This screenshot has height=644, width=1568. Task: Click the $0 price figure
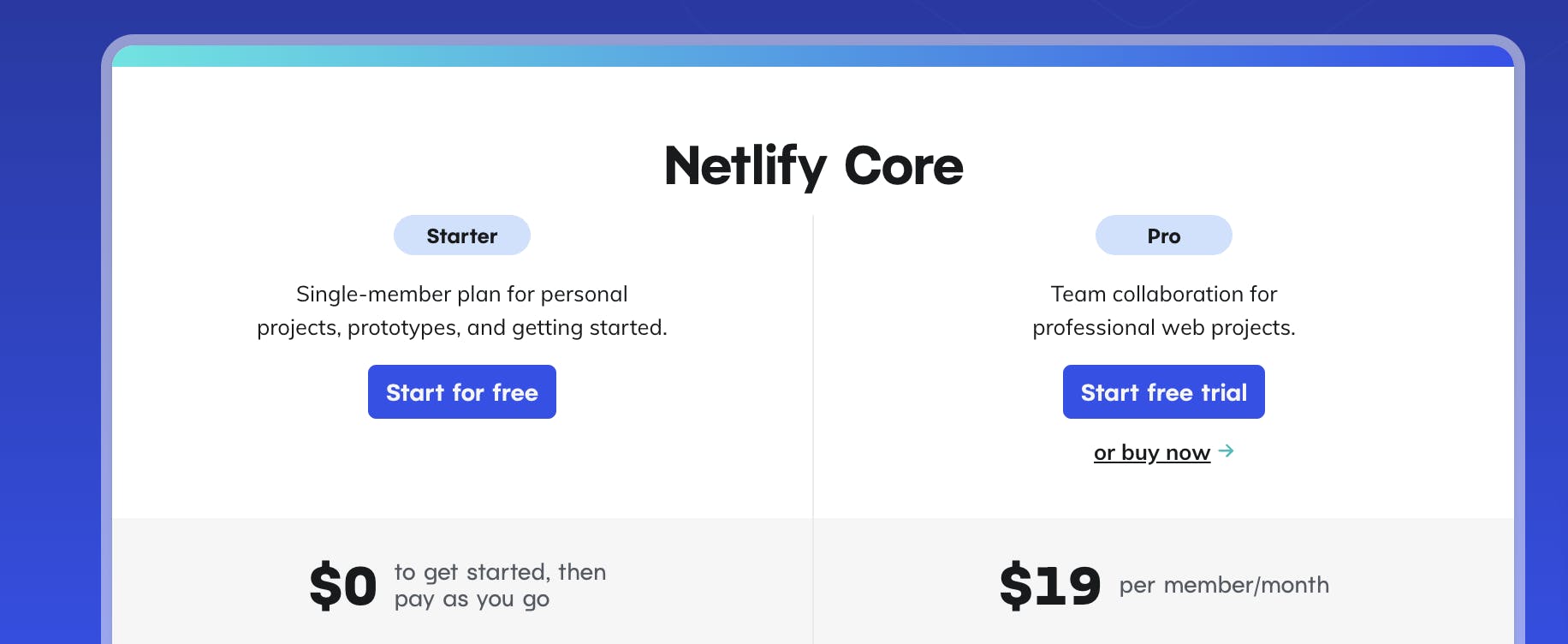[342, 586]
